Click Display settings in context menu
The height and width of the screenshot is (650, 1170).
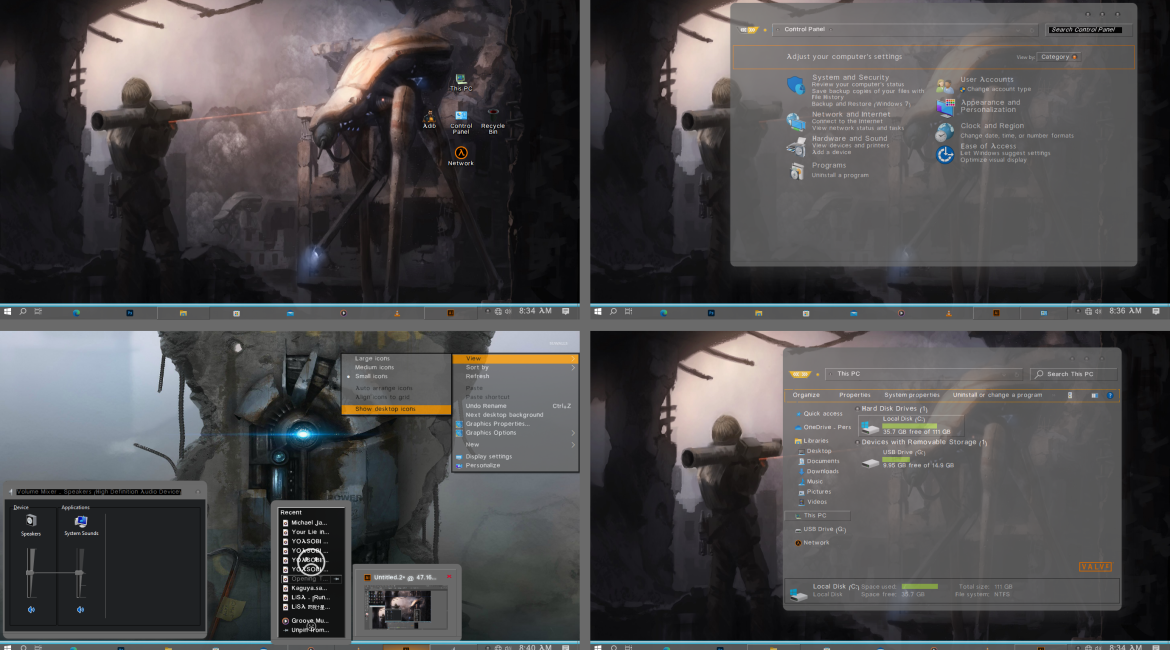tap(488, 456)
